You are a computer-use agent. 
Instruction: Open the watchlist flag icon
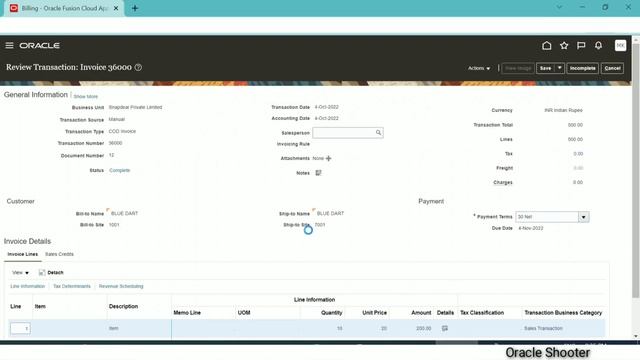[581, 45]
